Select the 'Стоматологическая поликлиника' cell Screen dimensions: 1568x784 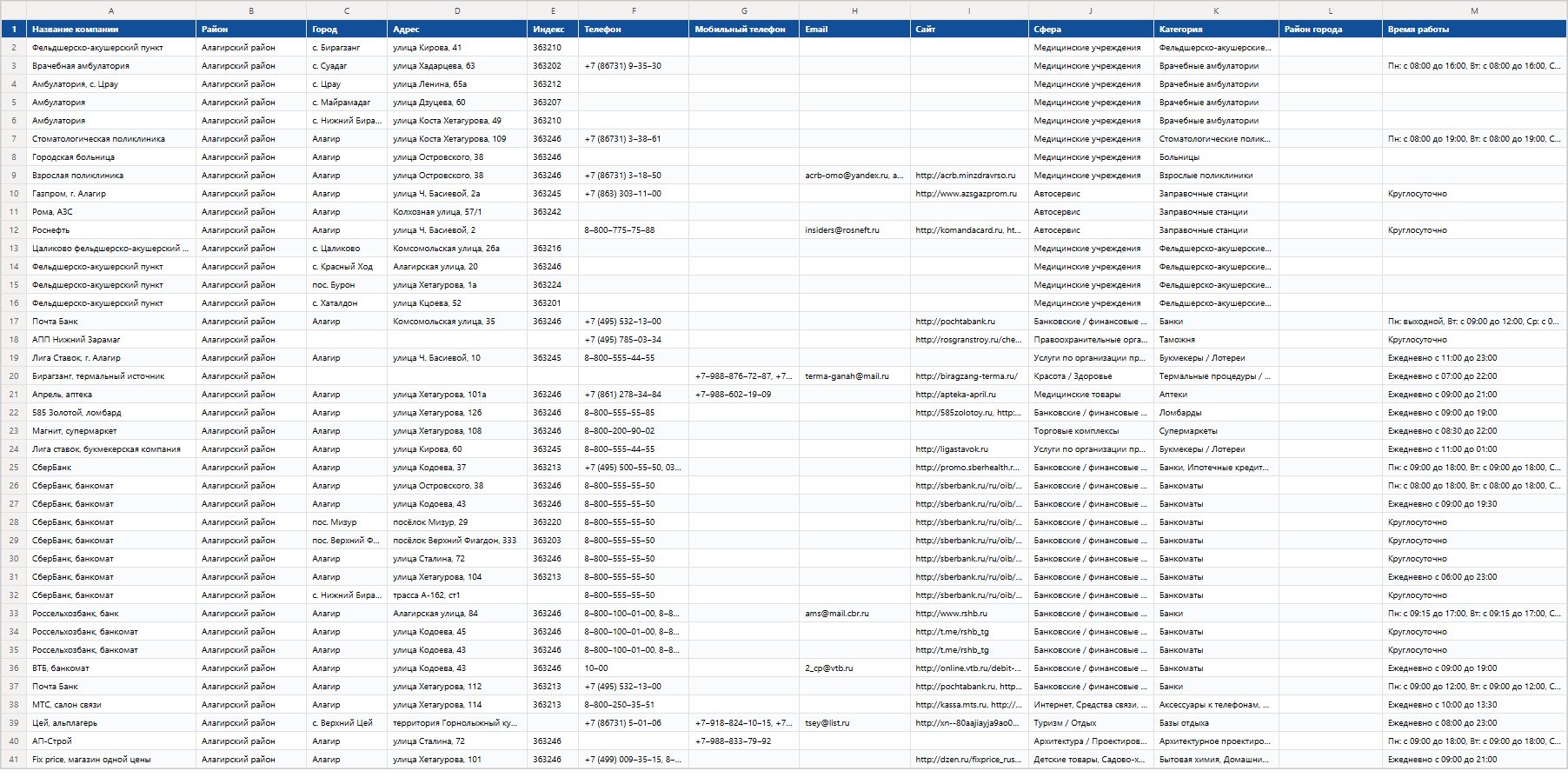[111, 139]
